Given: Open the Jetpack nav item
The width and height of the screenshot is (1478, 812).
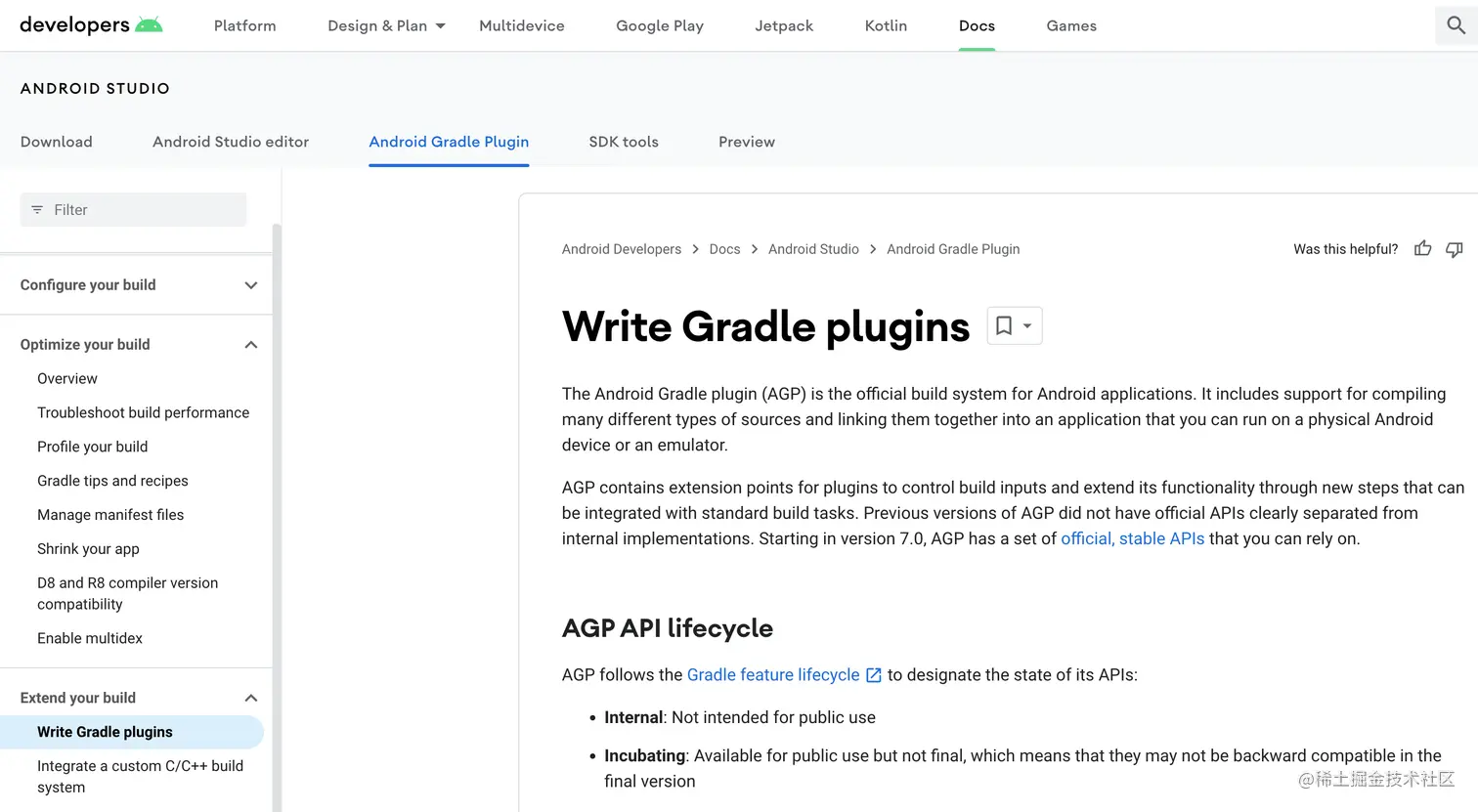Looking at the screenshot, I should coord(784,25).
